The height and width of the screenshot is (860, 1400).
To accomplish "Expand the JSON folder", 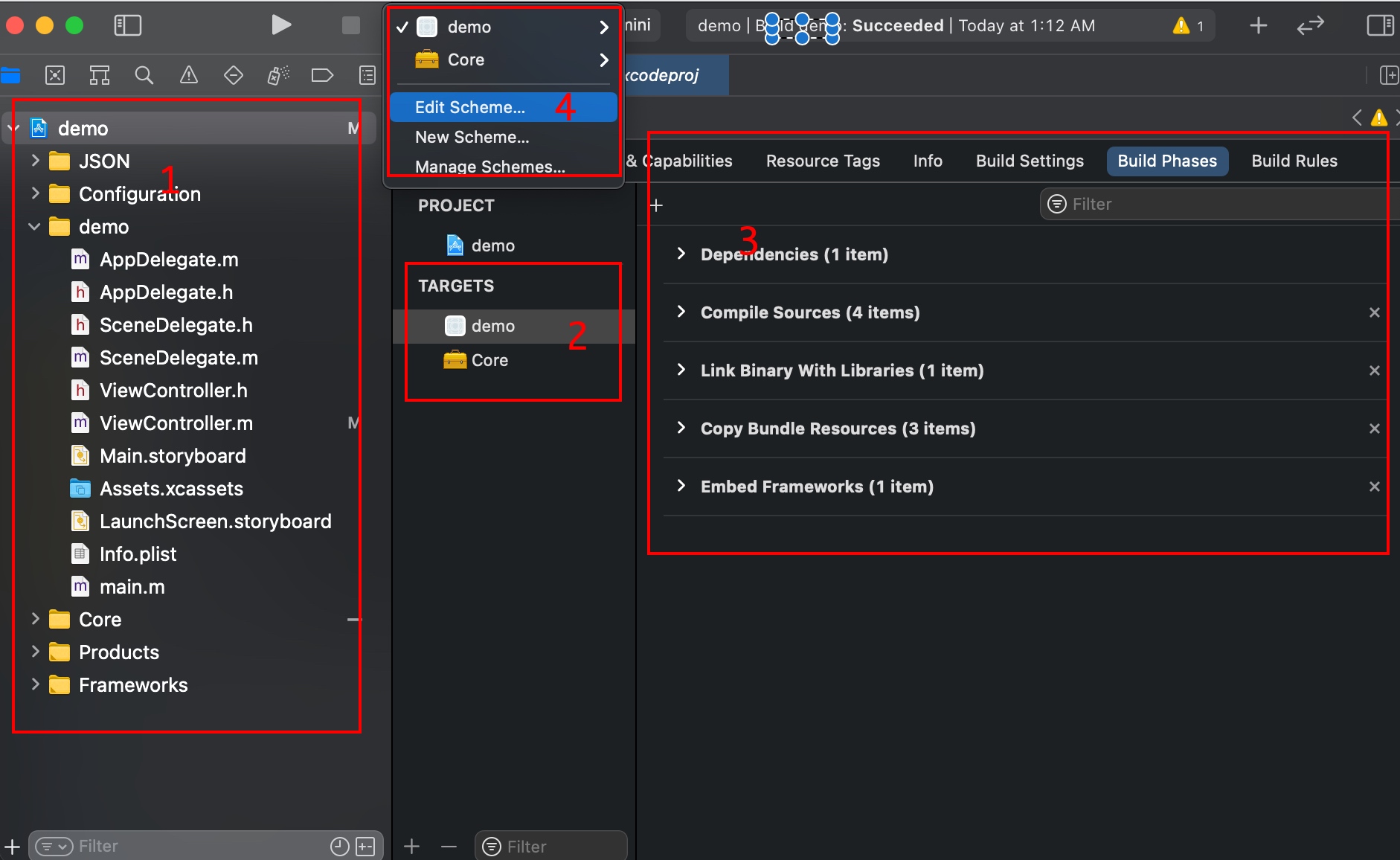I will coord(35,161).
